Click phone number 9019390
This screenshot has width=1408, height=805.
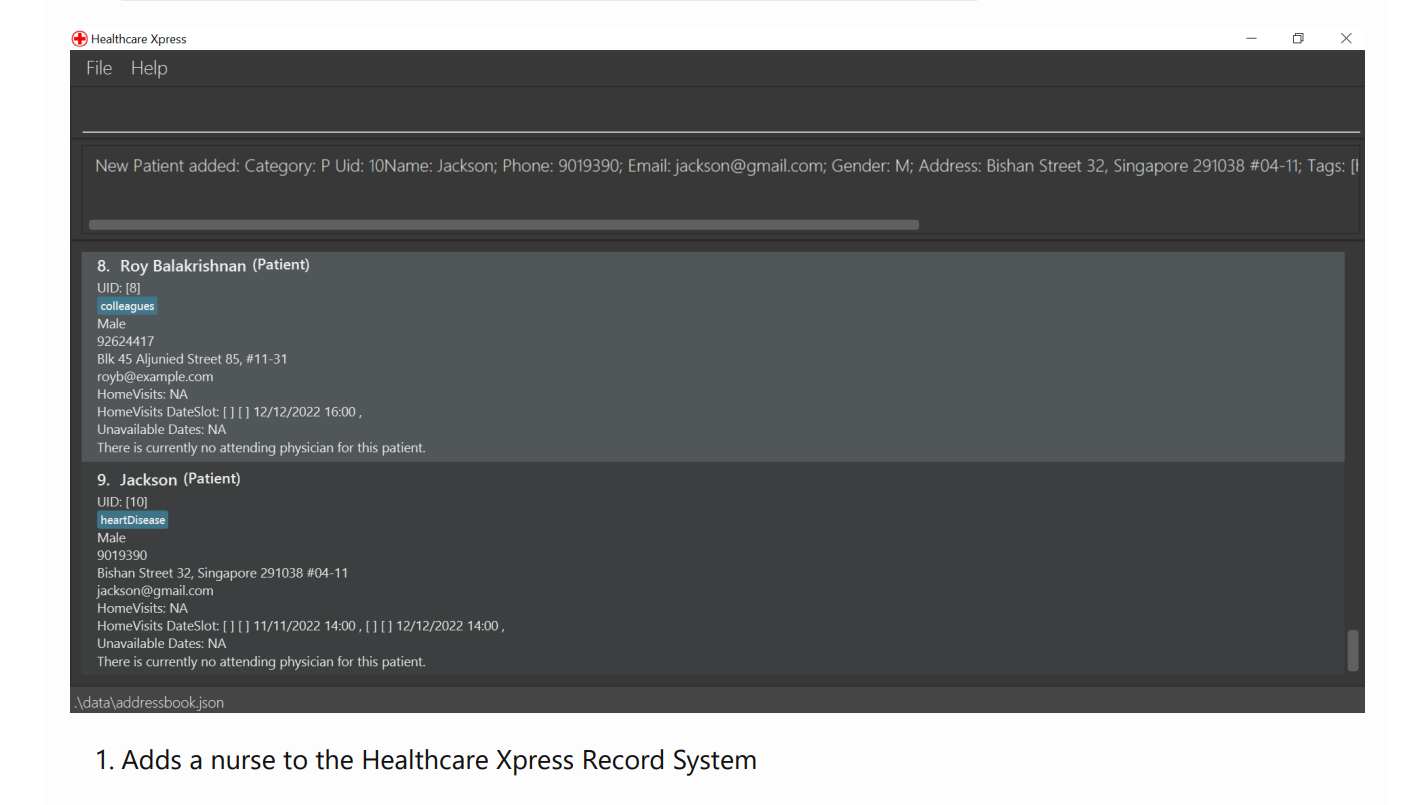pos(122,555)
